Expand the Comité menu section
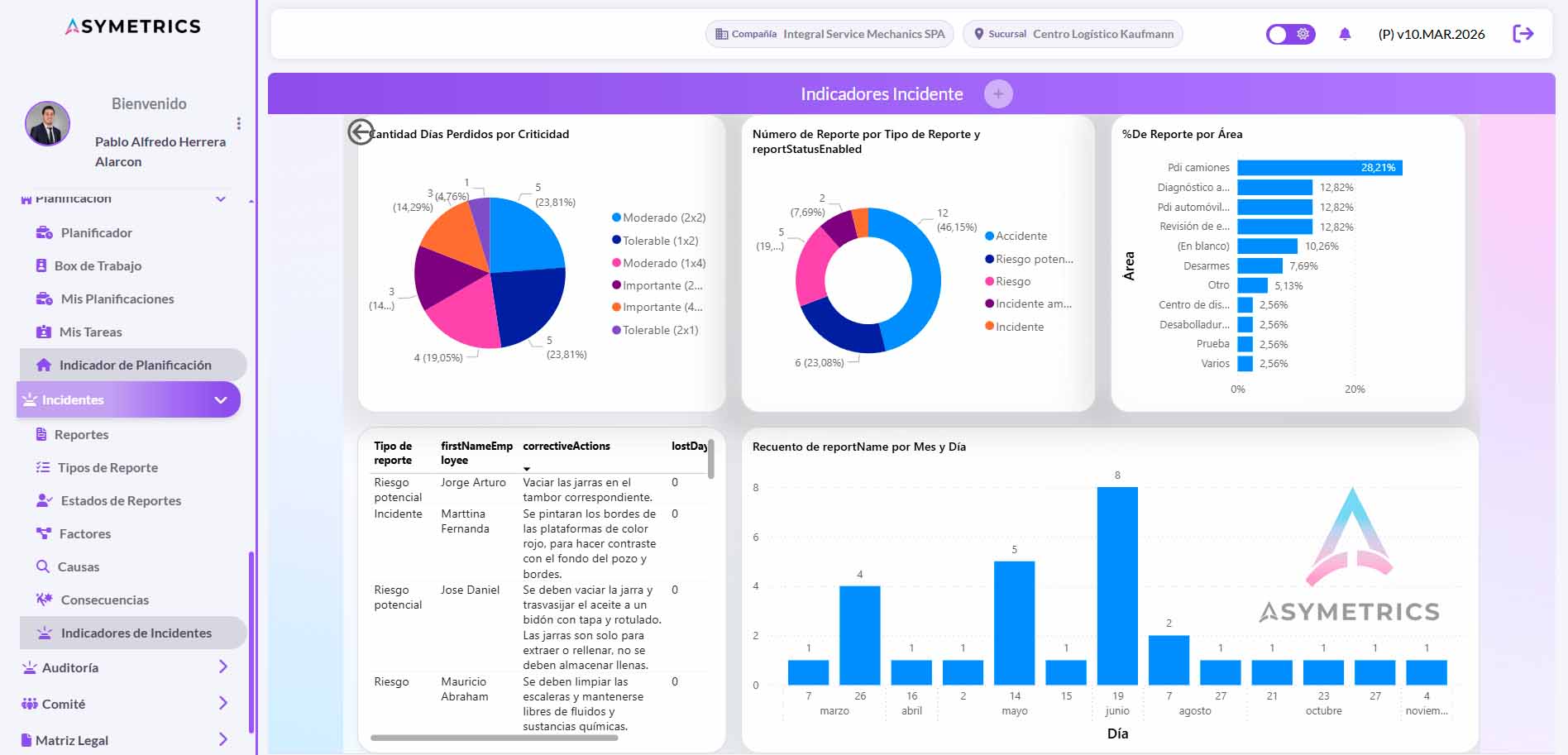 222,703
